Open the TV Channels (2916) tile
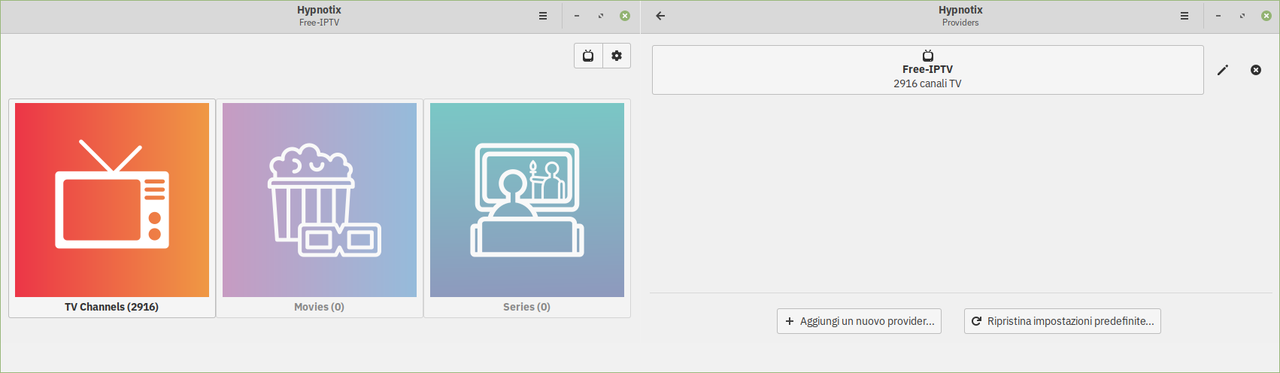 [x=112, y=208]
